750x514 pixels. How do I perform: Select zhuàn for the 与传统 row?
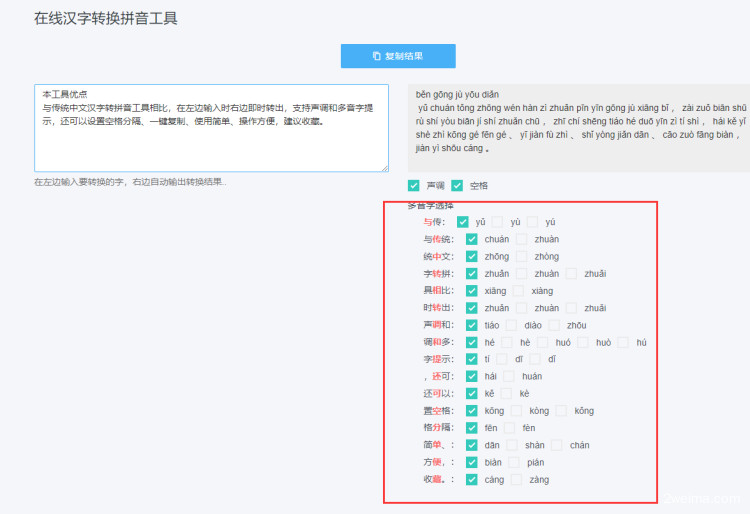522,239
